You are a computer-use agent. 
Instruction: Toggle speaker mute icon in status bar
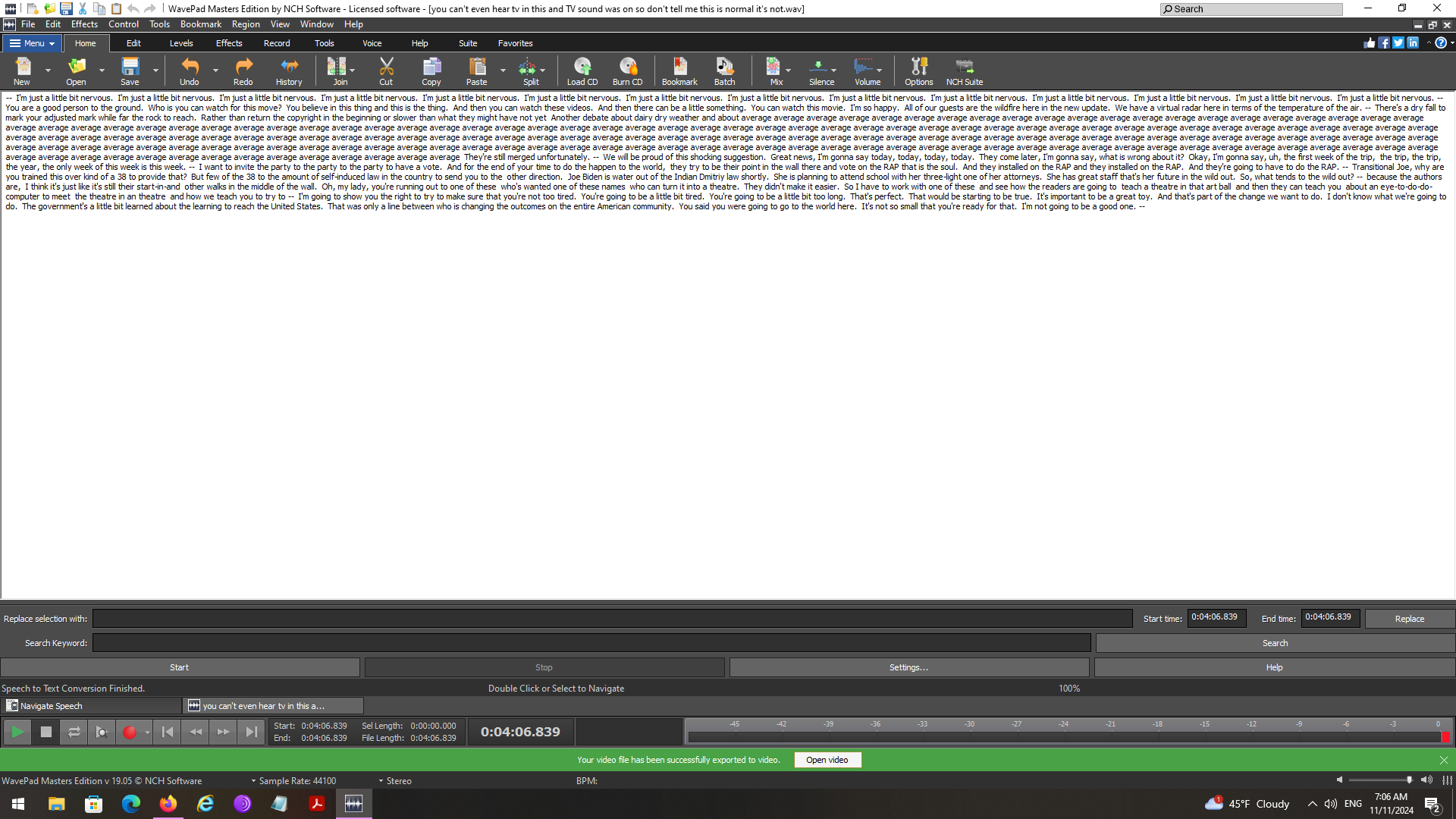[1339, 780]
